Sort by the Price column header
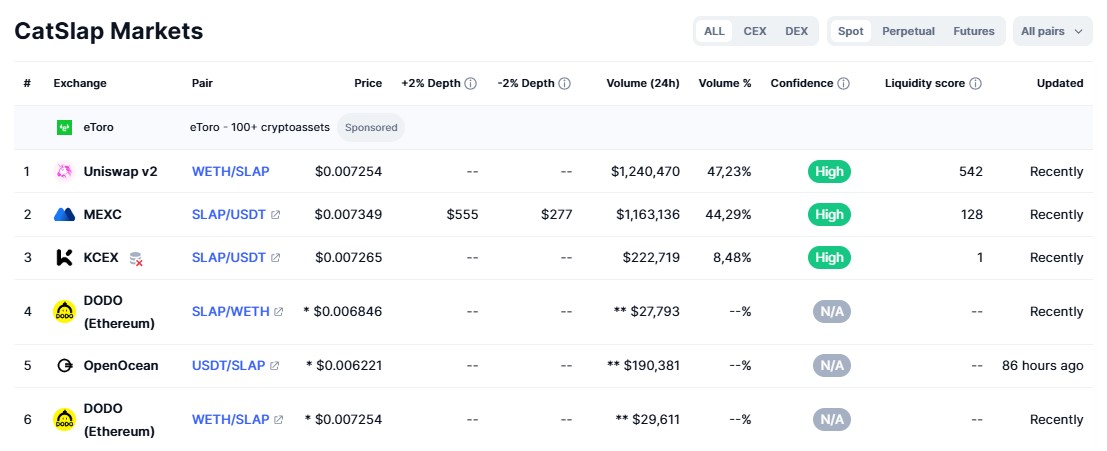Screen dimensions: 1107x451 click(368, 83)
